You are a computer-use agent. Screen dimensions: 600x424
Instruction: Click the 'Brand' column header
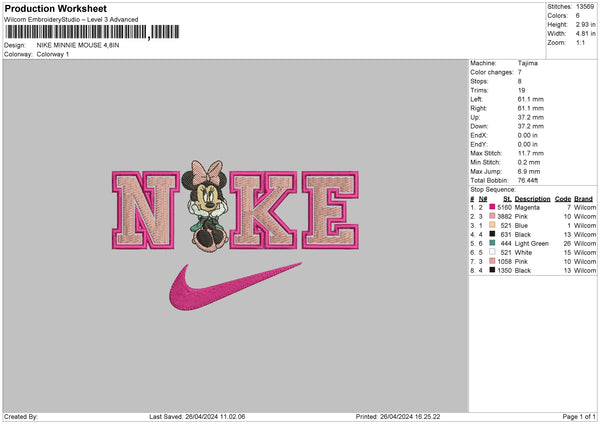point(584,199)
